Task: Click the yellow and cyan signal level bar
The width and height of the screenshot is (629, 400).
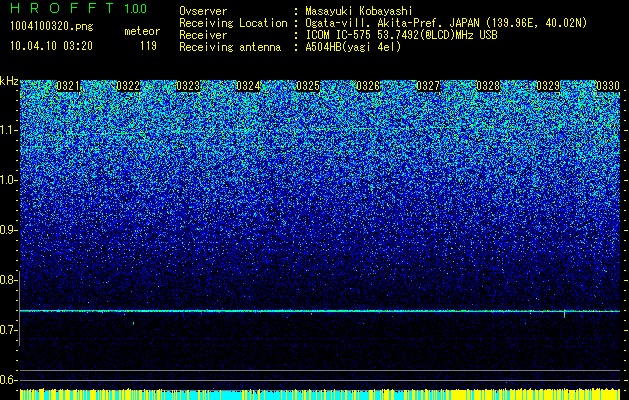Action: tap(320, 394)
